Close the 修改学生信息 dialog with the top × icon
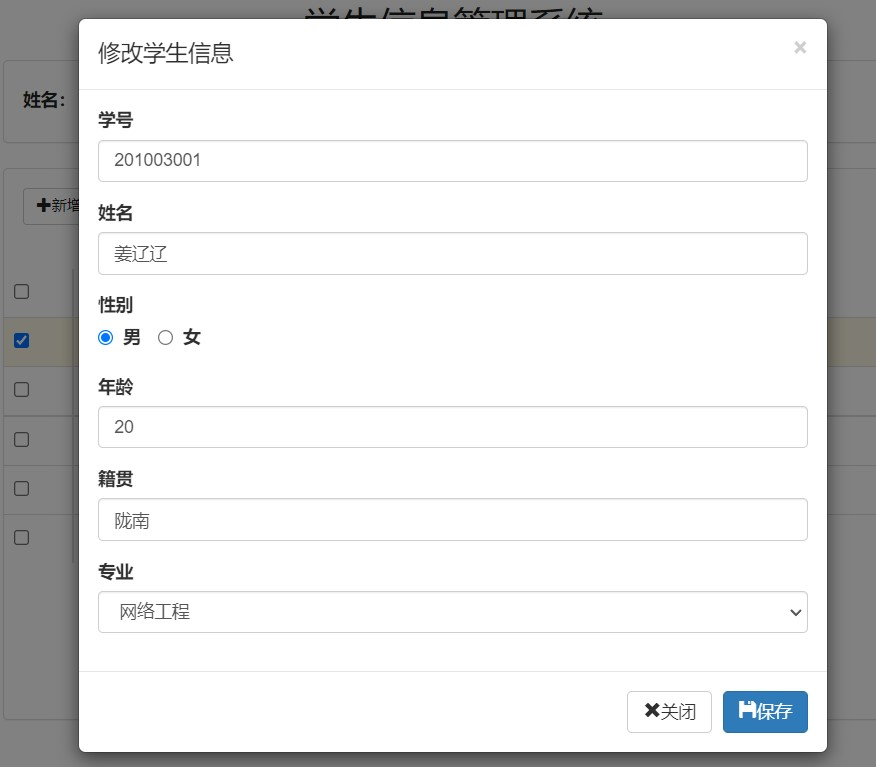Viewport: 876px width, 767px height. [x=800, y=47]
